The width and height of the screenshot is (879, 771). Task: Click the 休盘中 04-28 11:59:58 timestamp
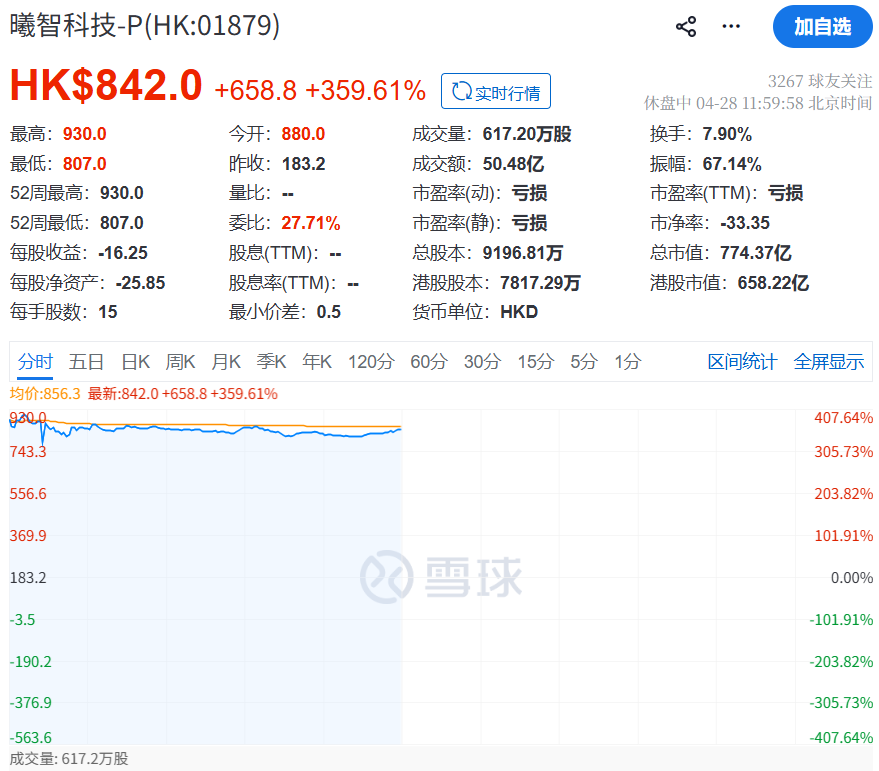(x=758, y=103)
